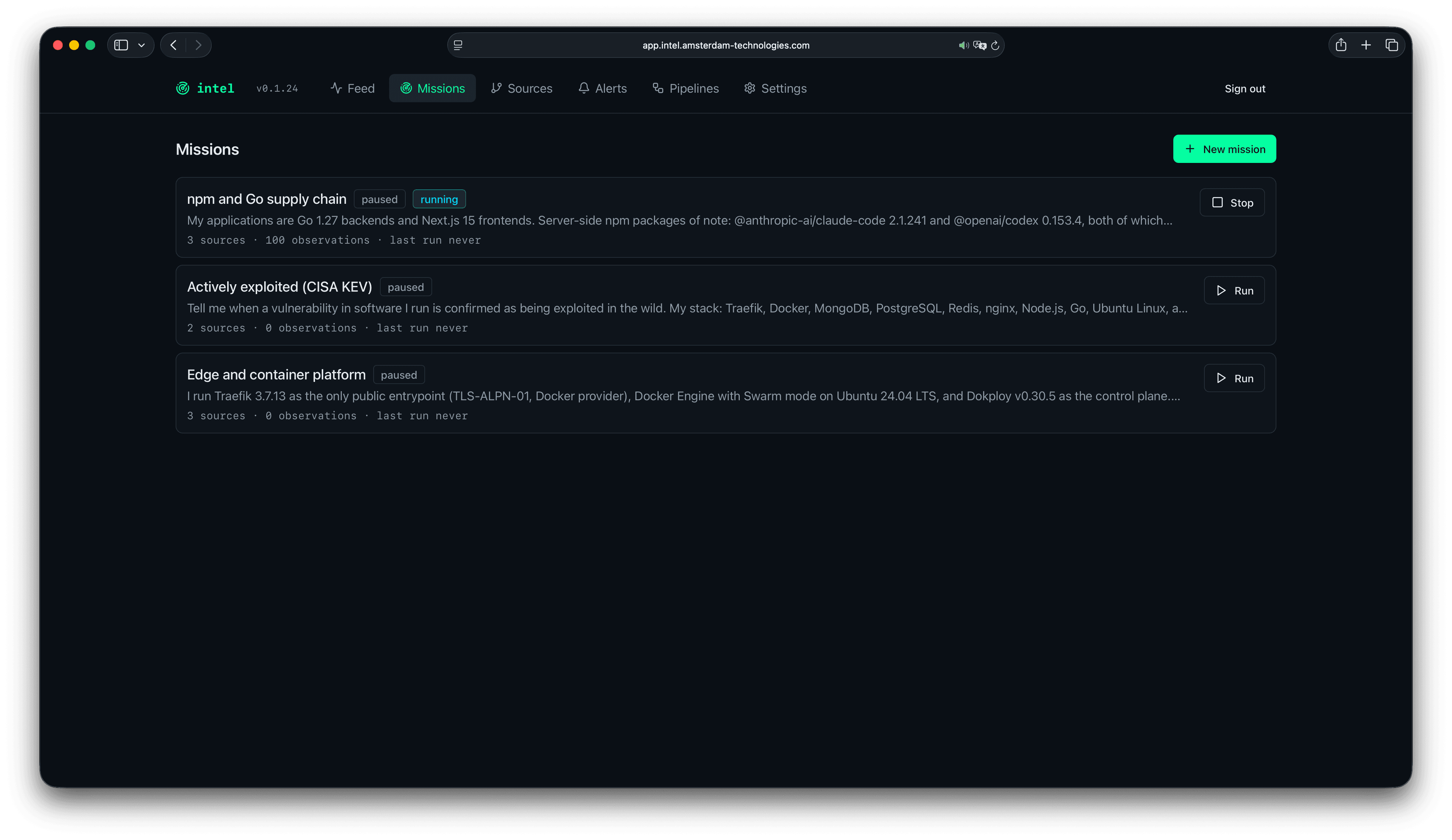This screenshot has height=840, width=1452.
Task: Go to the Sources tab
Action: tap(521, 88)
